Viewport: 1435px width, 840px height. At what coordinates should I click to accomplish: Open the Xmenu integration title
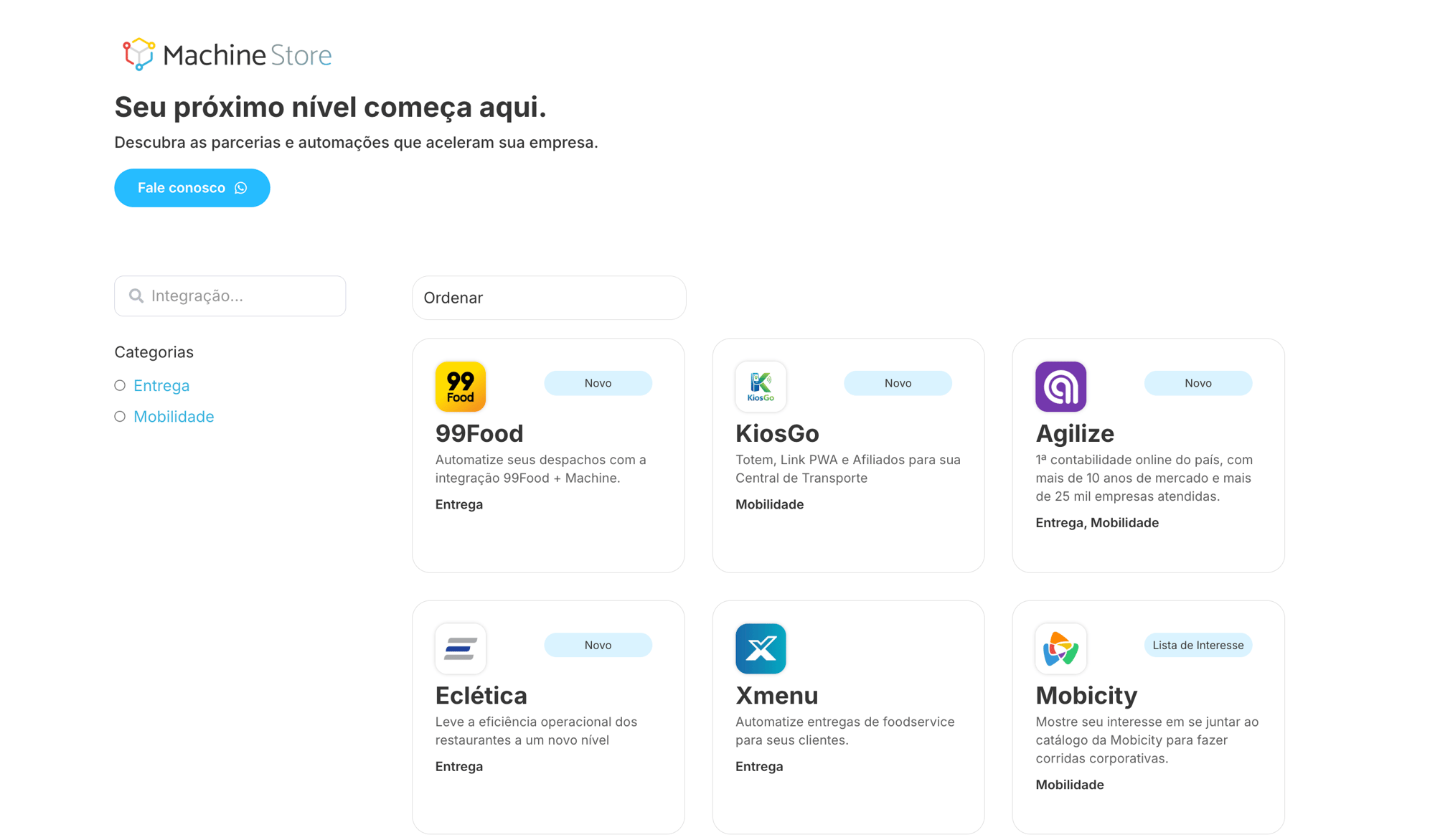776,695
